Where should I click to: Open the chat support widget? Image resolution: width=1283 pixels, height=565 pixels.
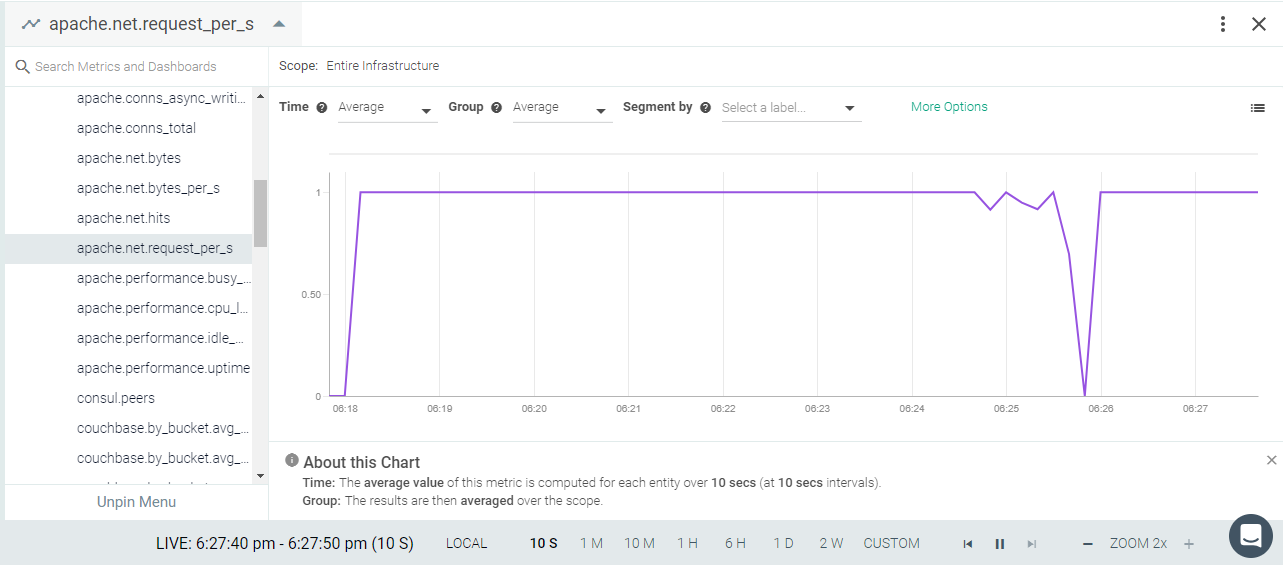coord(1250,536)
